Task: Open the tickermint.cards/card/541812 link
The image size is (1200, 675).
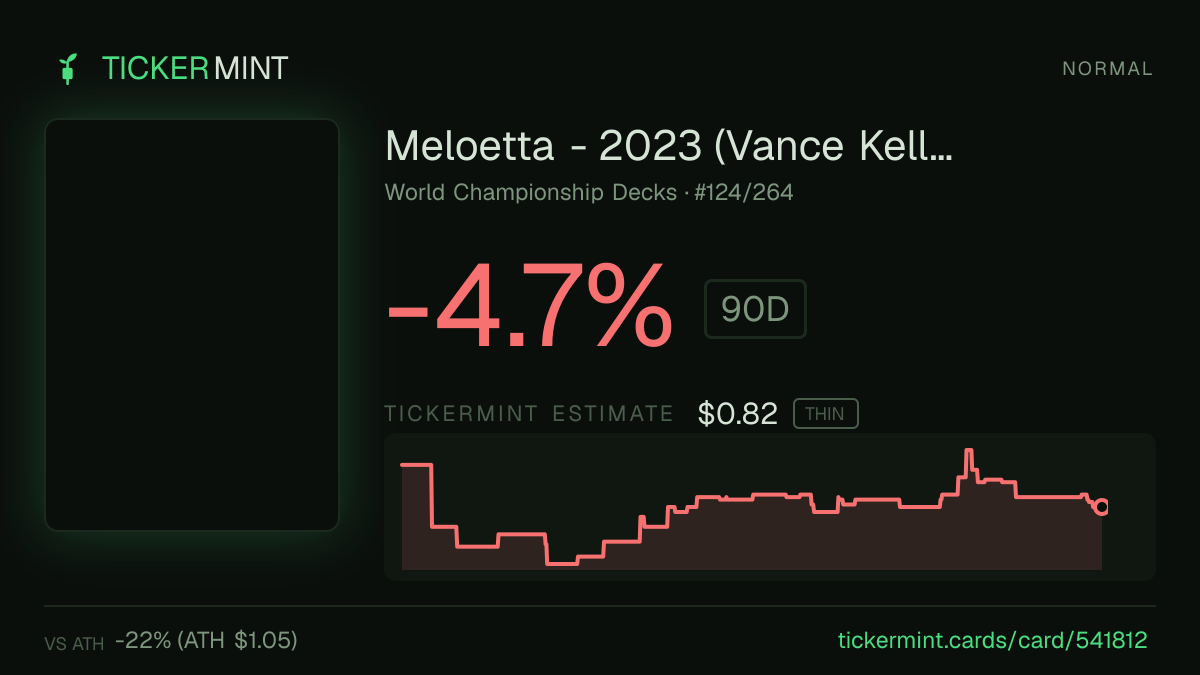Action: [x=991, y=640]
